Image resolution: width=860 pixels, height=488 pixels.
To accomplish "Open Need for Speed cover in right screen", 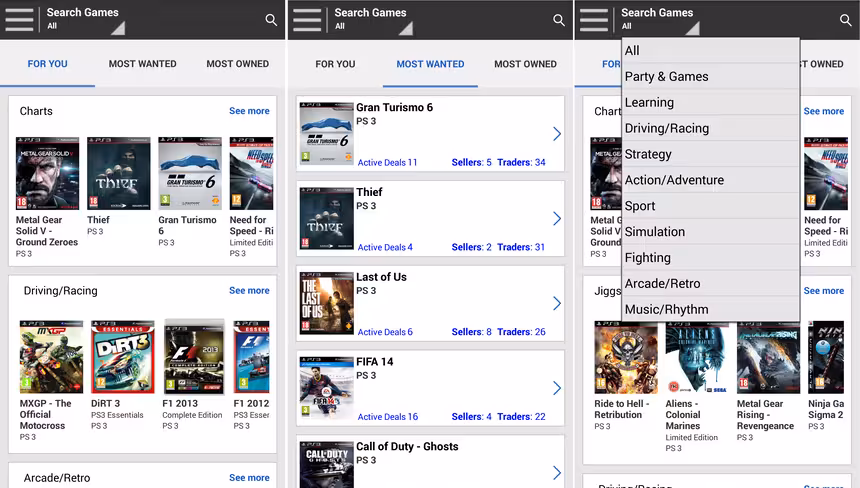I will point(826,173).
